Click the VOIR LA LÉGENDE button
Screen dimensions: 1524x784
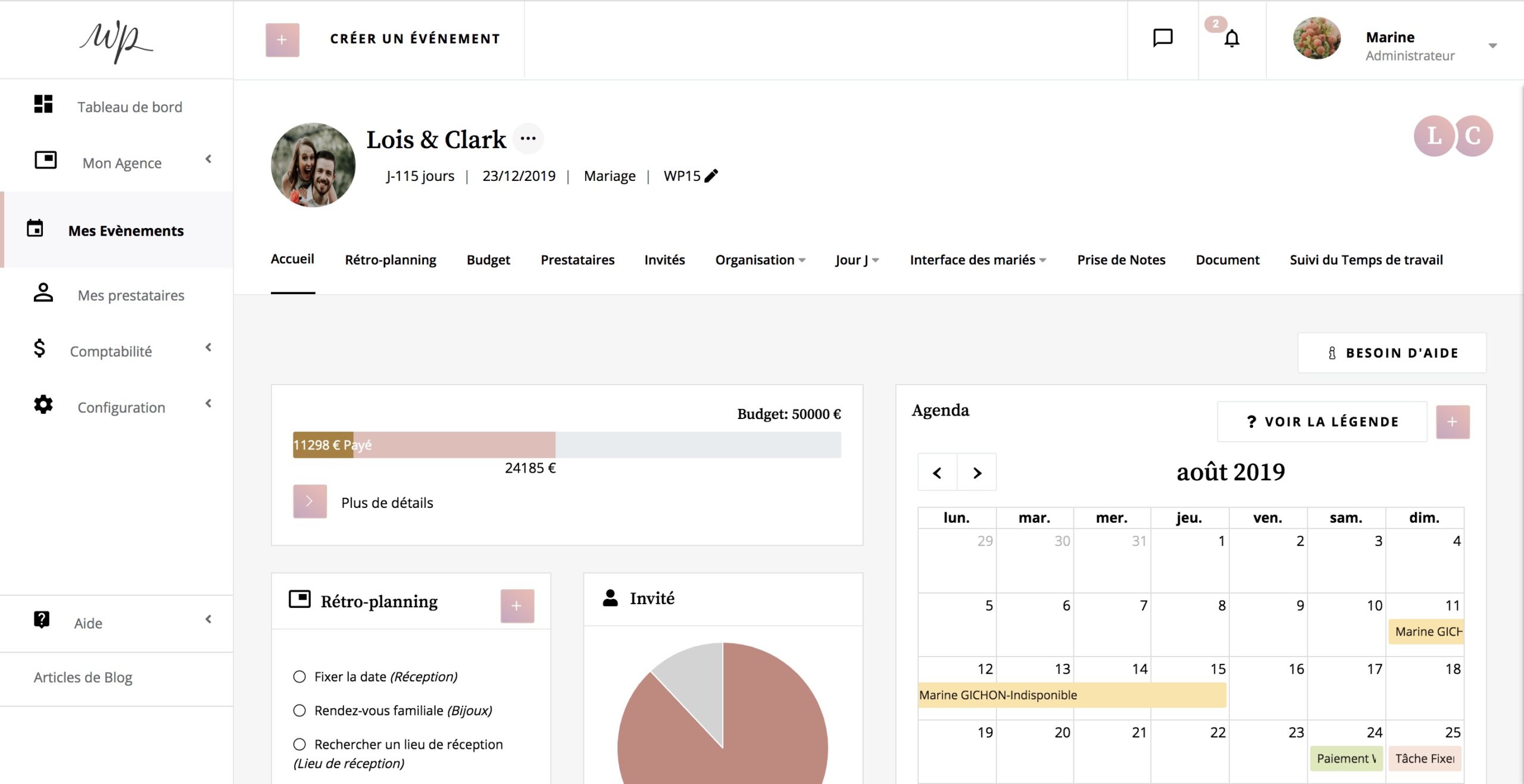point(1322,421)
